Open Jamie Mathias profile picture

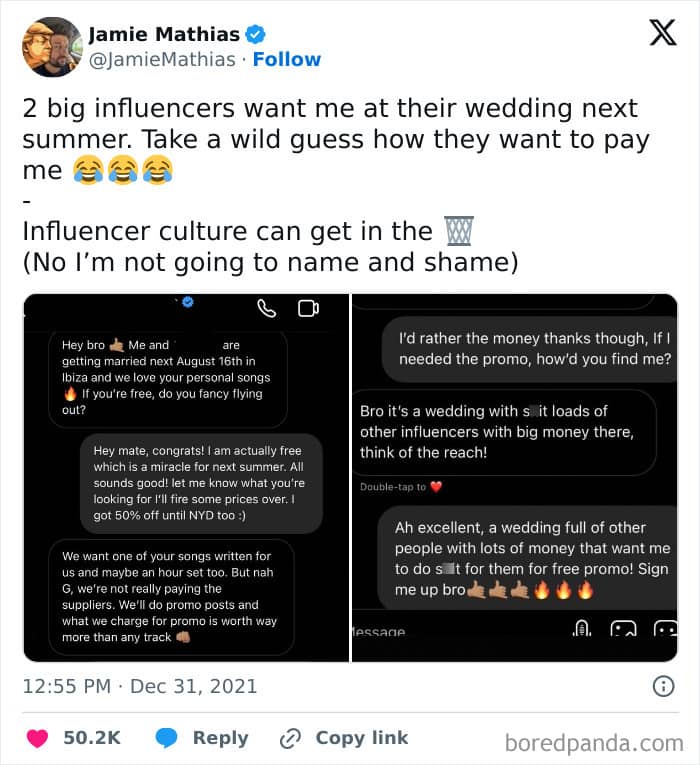coord(51,47)
